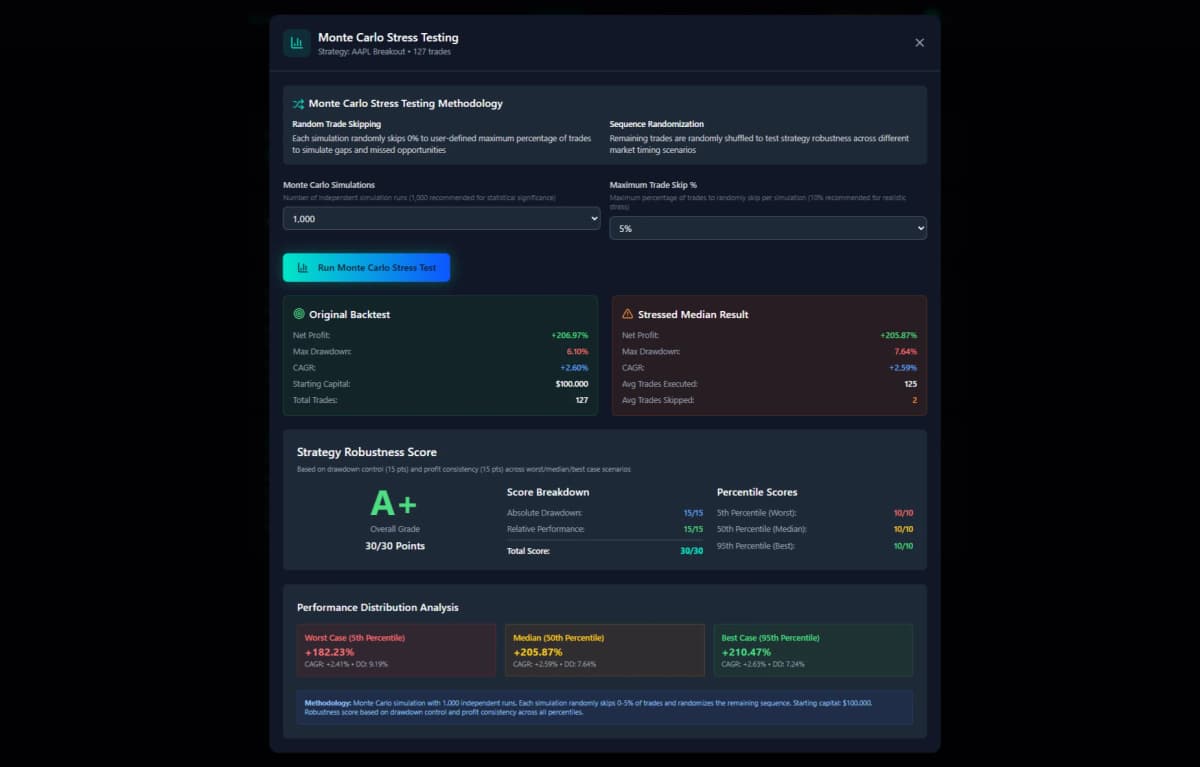Click the target icon next to Original Backtest

point(298,314)
